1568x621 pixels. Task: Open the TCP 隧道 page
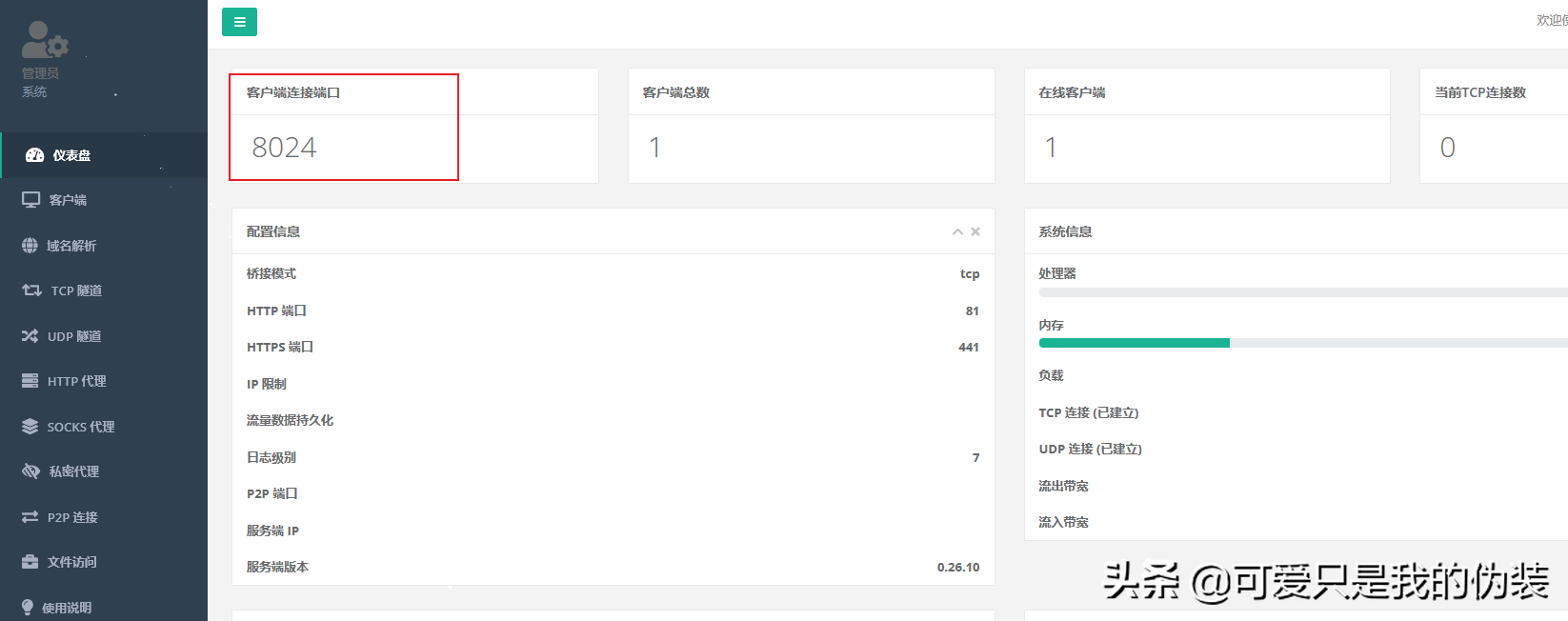[104, 290]
